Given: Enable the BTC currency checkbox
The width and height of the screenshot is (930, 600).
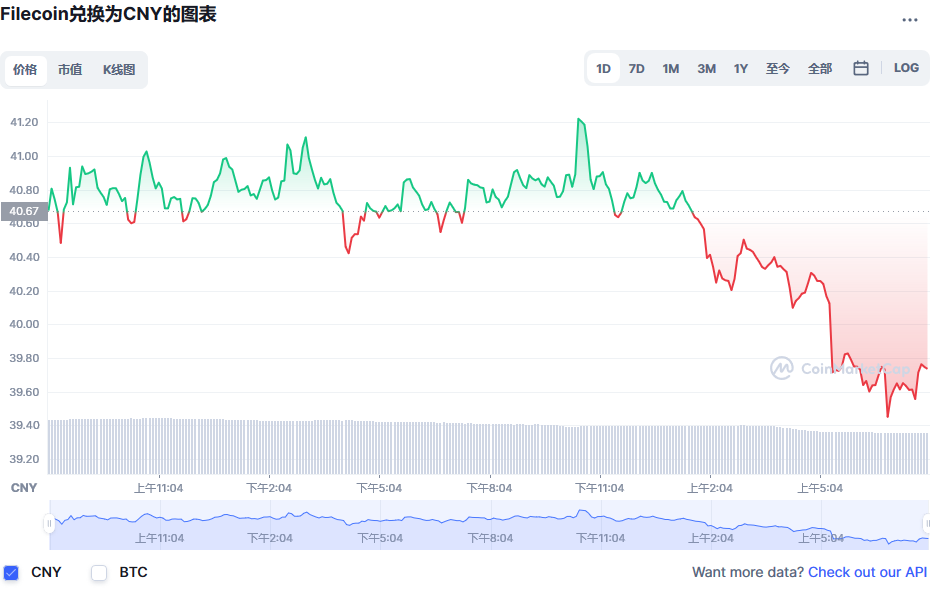Looking at the screenshot, I should pyautogui.click(x=99, y=573).
